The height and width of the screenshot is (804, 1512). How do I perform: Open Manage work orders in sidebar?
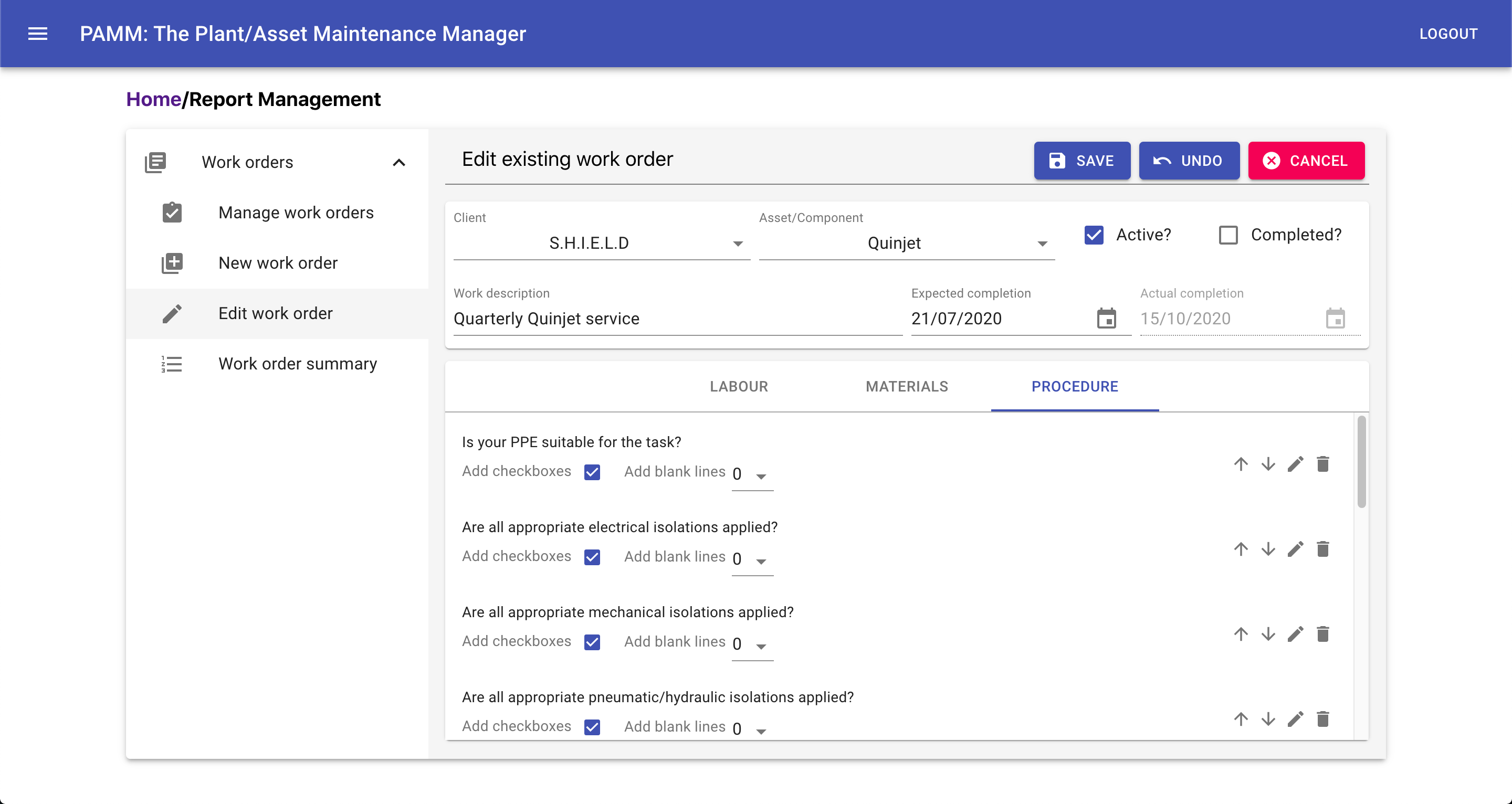click(277, 213)
